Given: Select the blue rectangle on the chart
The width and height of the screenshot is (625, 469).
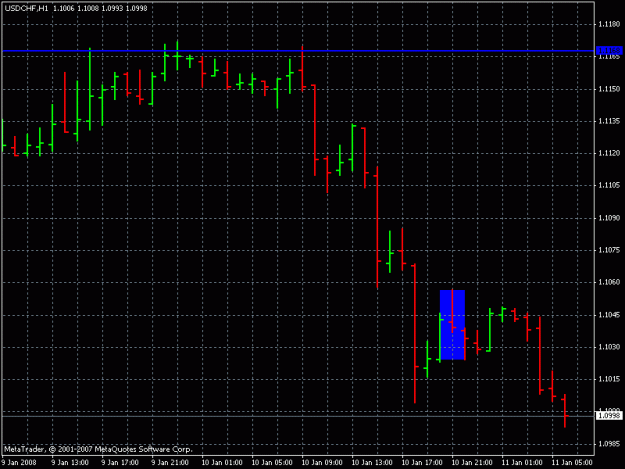Looking at the screenshot, I should (x=452, y=325).
